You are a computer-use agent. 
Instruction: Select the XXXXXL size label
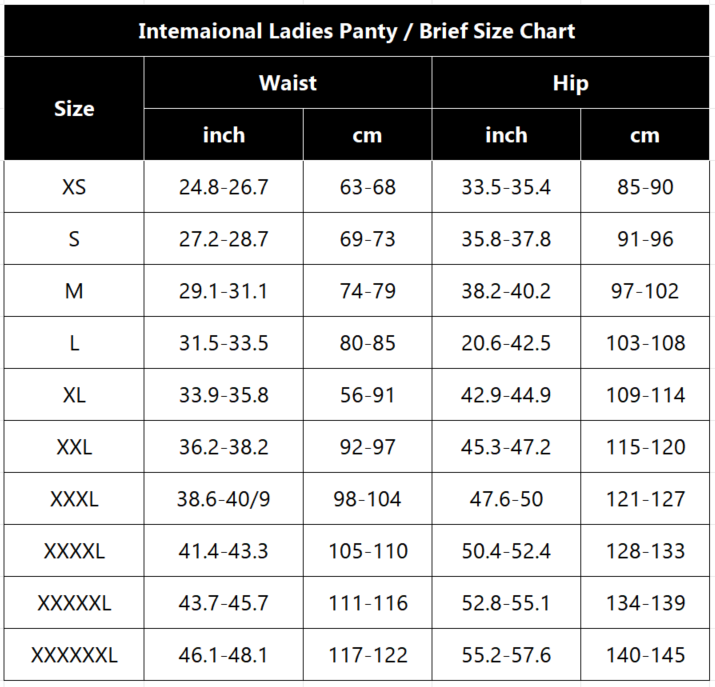point(74,603)
